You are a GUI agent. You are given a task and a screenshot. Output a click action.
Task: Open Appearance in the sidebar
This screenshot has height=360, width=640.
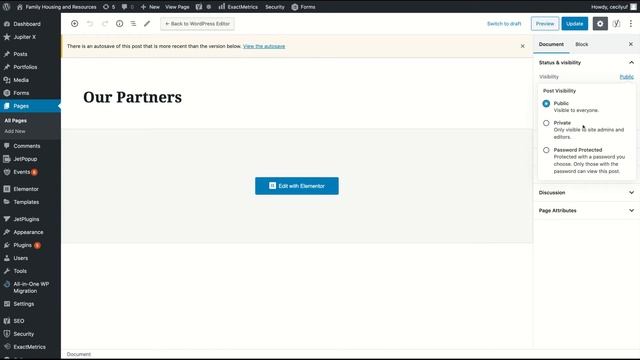(28, 233)
